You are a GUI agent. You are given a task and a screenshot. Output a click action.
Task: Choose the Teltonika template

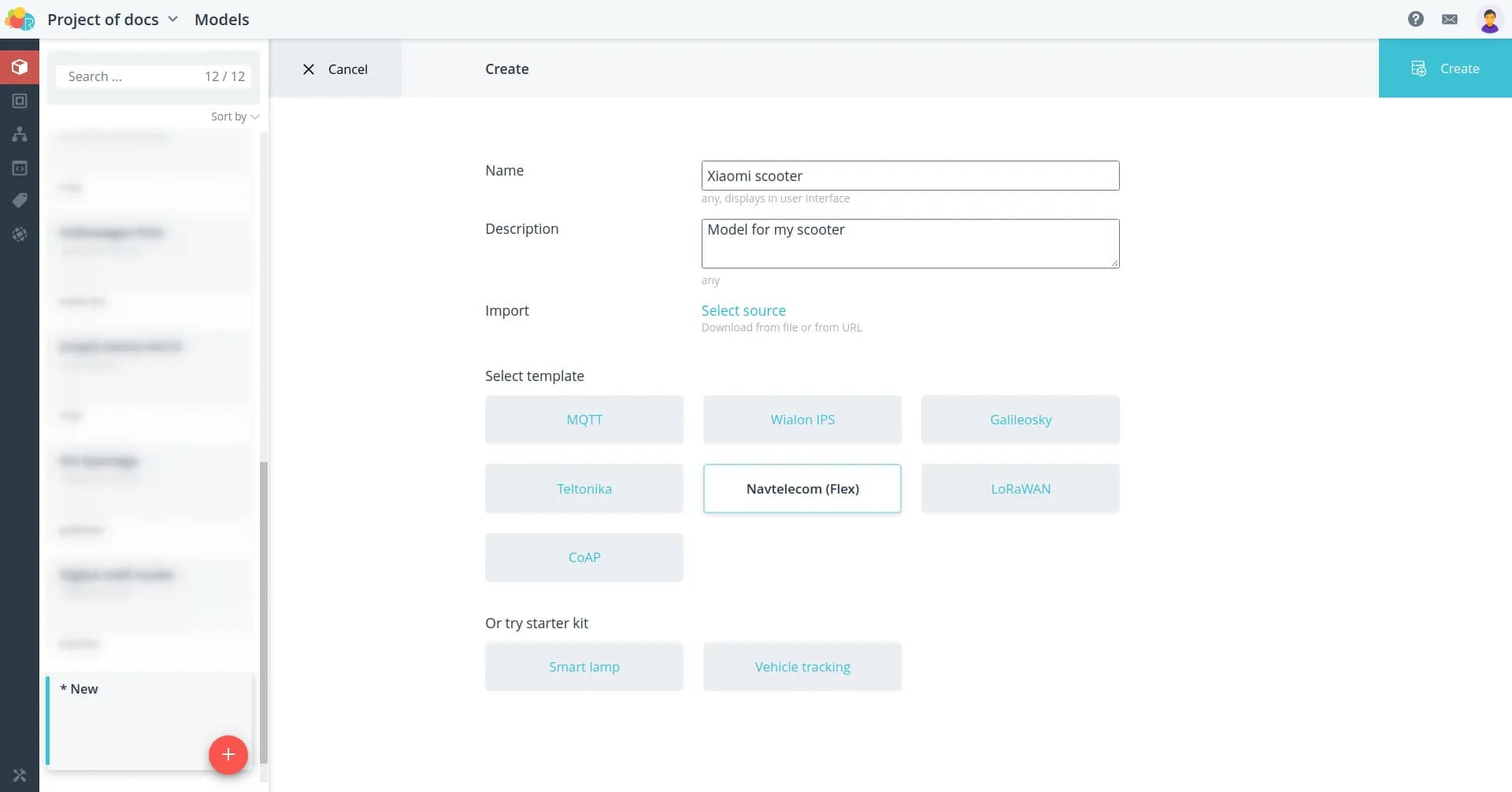[x=584, y=489]
